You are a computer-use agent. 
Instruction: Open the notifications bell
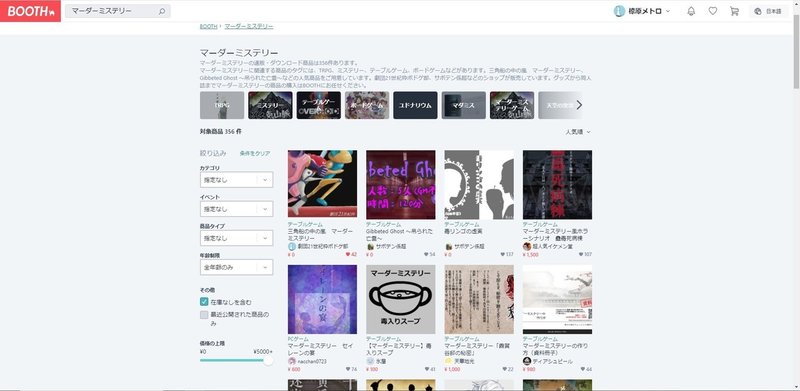tap(691, 11)
